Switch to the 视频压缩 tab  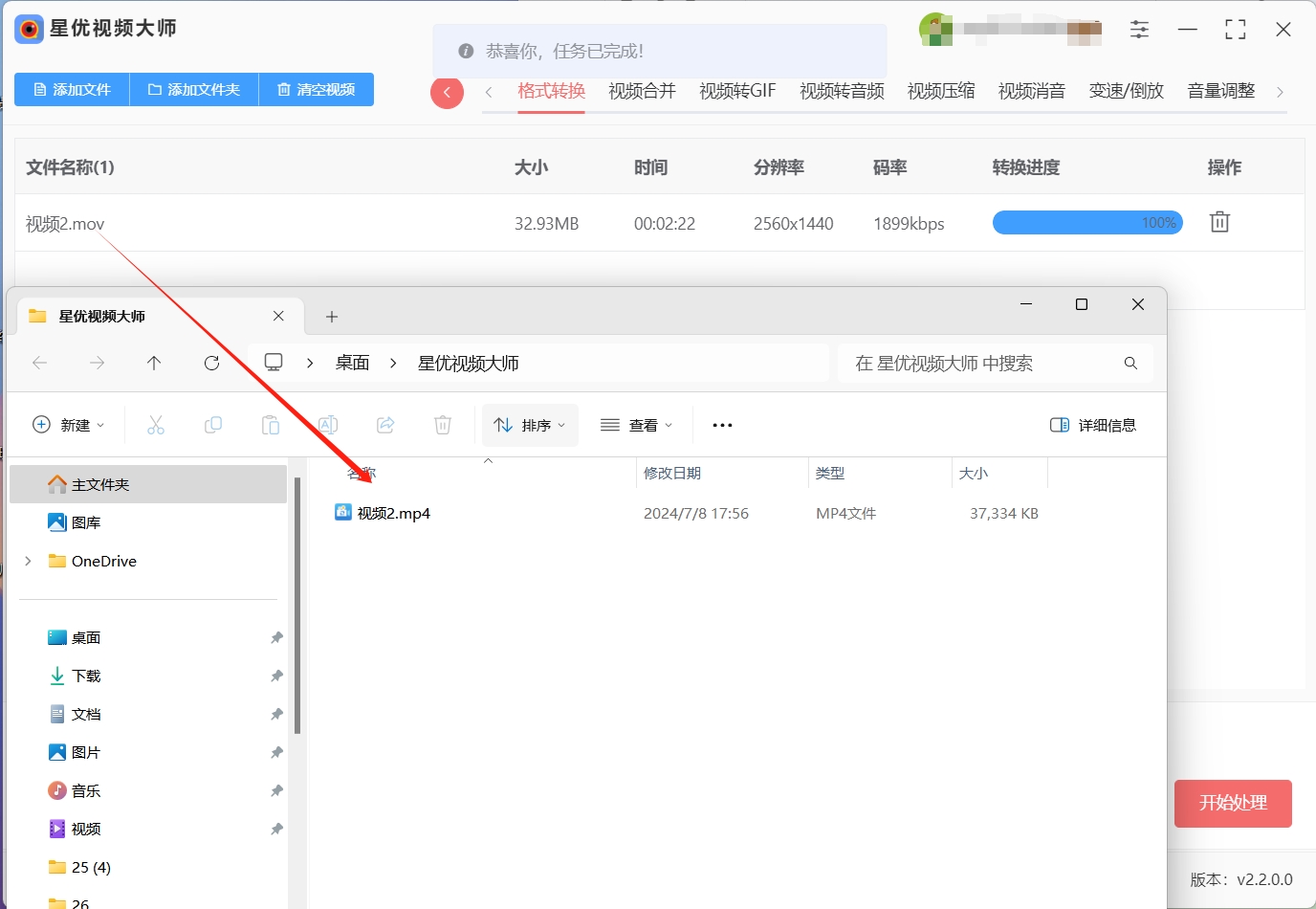click(x=941, y=91)
